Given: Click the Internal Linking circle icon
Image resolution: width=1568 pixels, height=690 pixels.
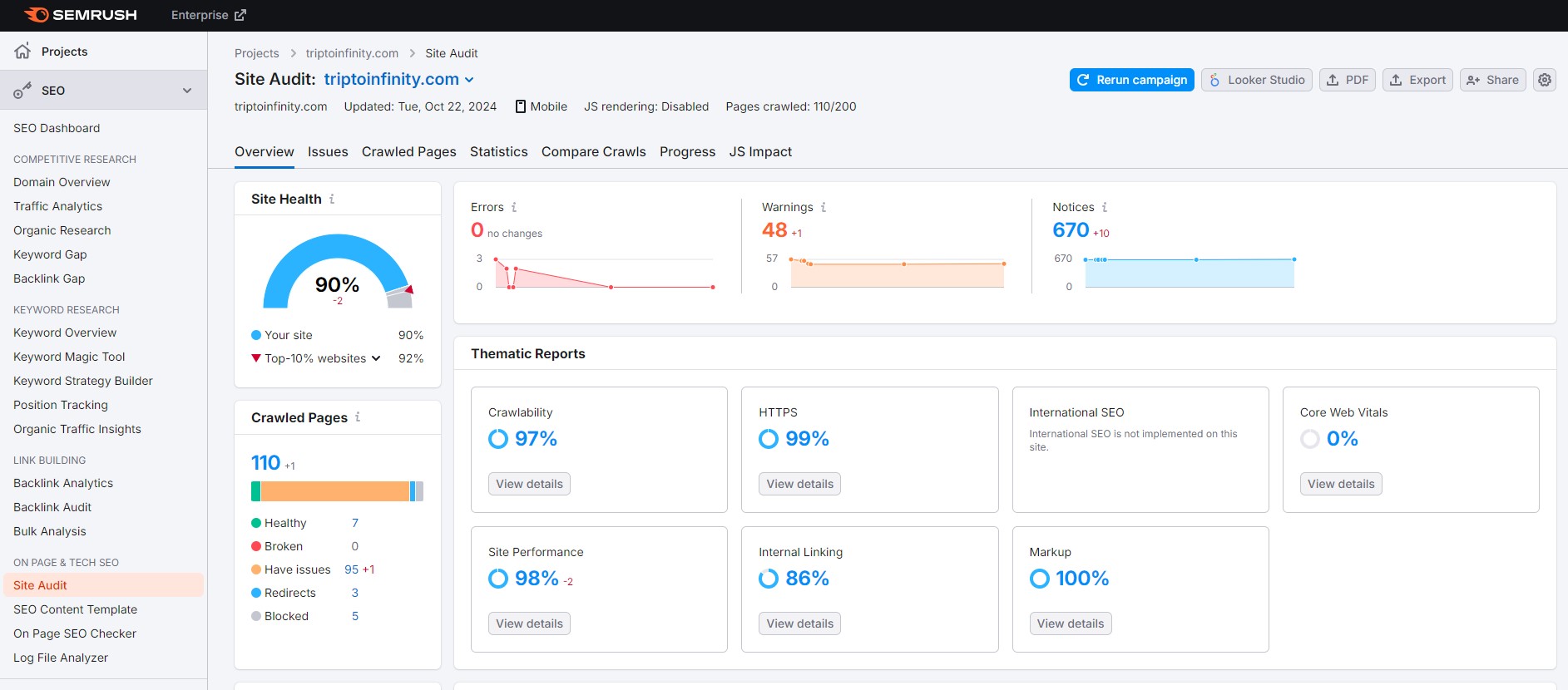Looking at the screenshot, I should coord(769,579).
